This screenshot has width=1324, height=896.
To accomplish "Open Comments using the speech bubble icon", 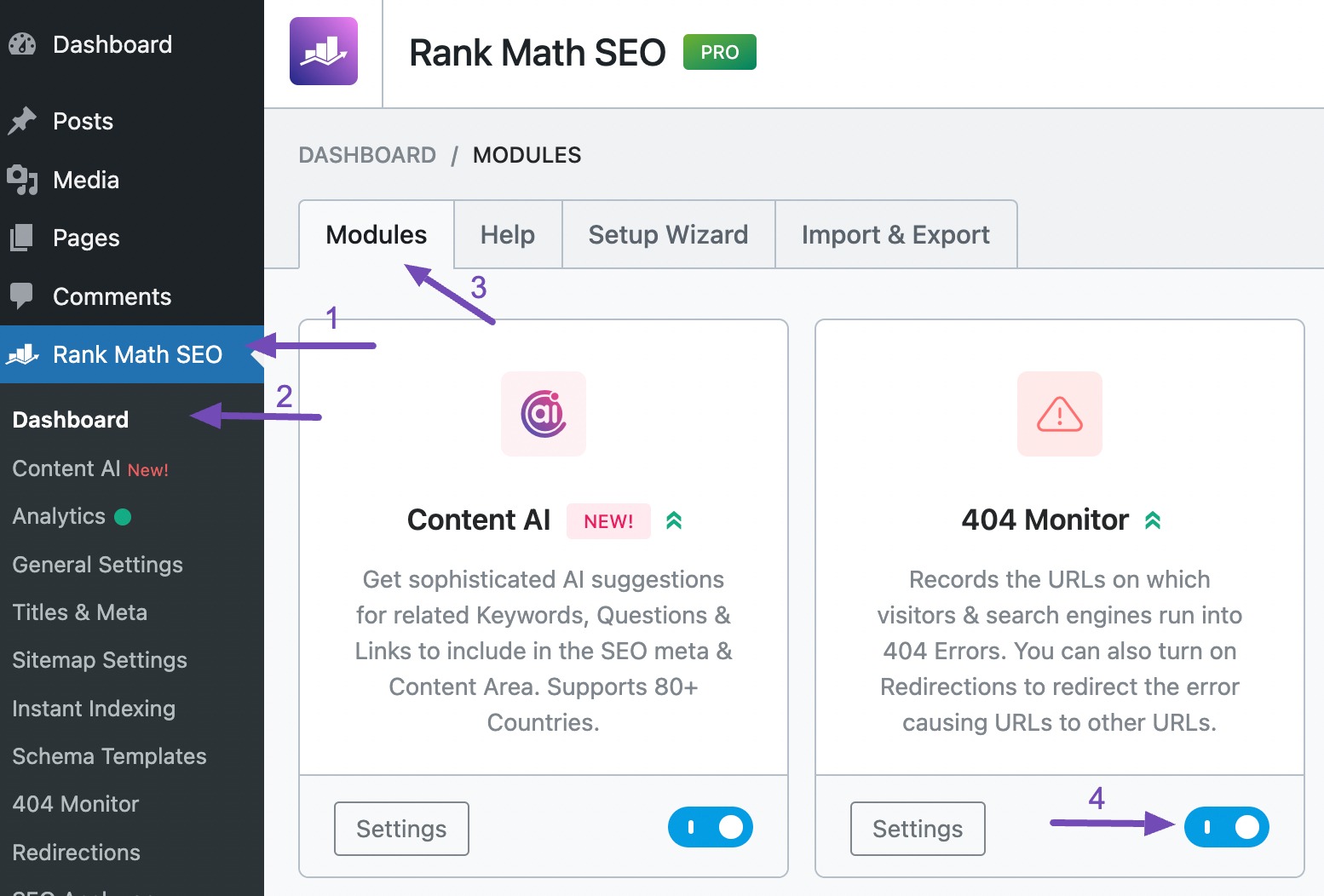I will click(x=21, y=296).
